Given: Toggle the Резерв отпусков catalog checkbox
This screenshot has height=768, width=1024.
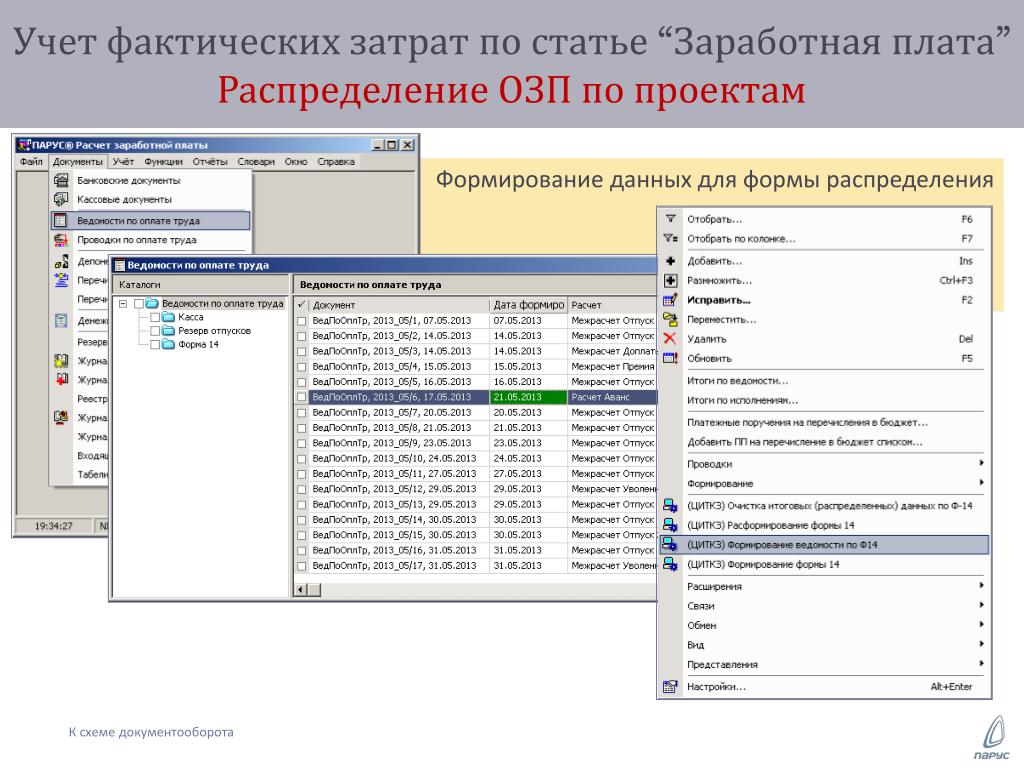Looking at the screenshot, I should pos(155,330).
